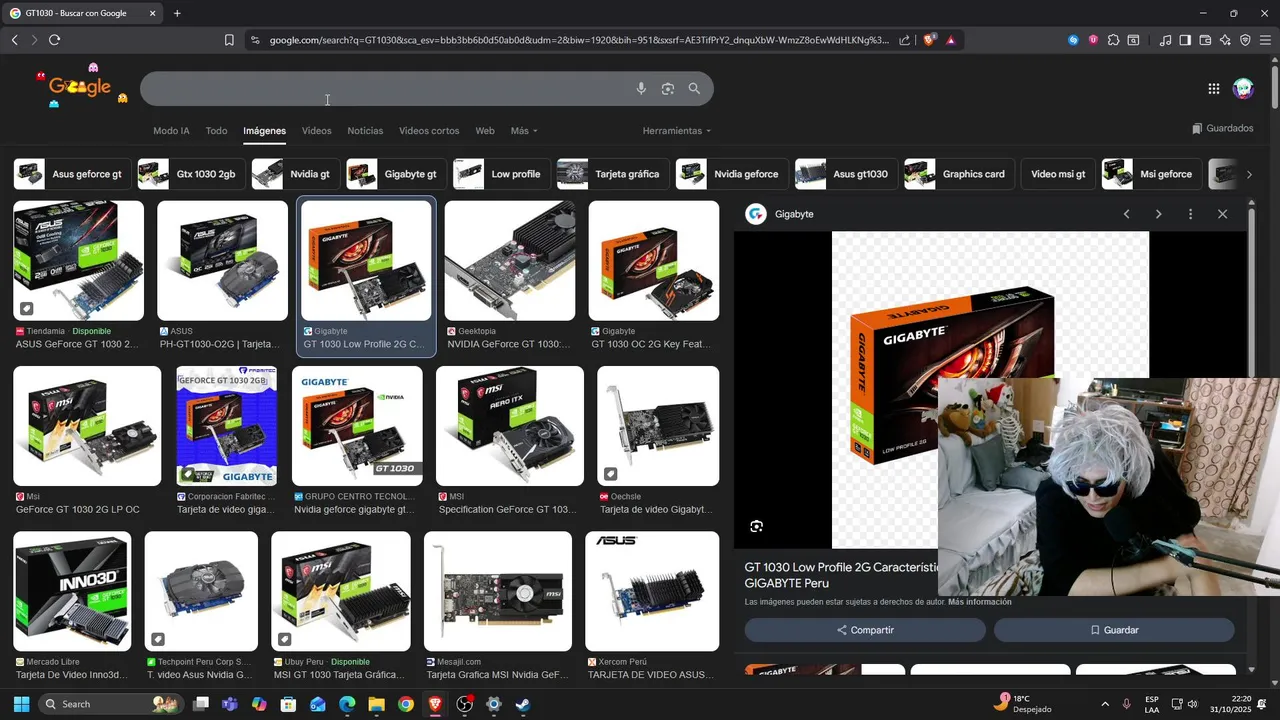Select the Gigabyte gt filter chip

click(395, 174)
